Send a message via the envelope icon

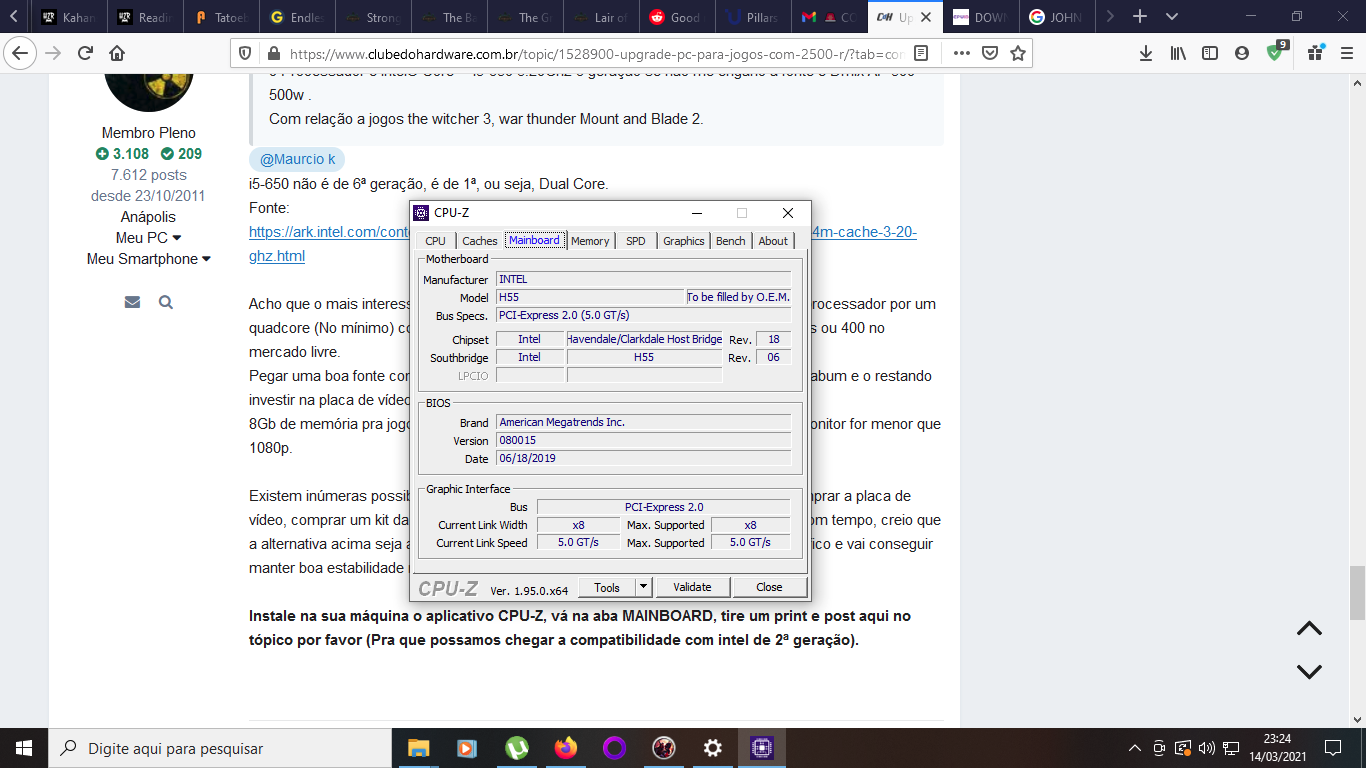pyautogui.click(x=132, y=302)
